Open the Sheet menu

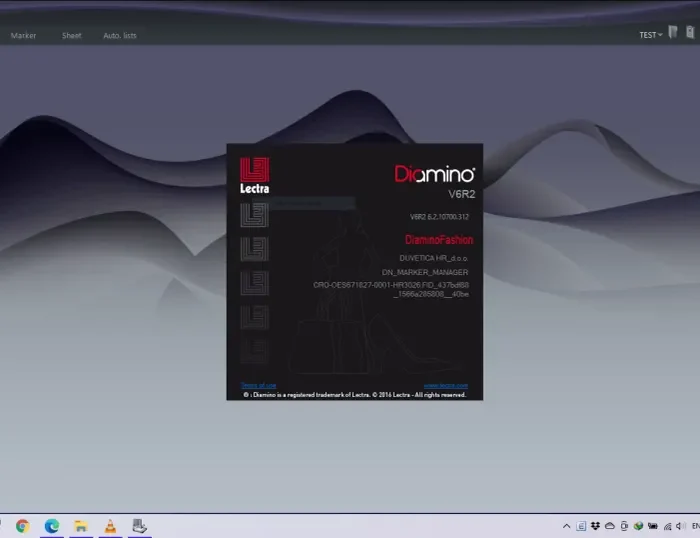tap(71, 35)
